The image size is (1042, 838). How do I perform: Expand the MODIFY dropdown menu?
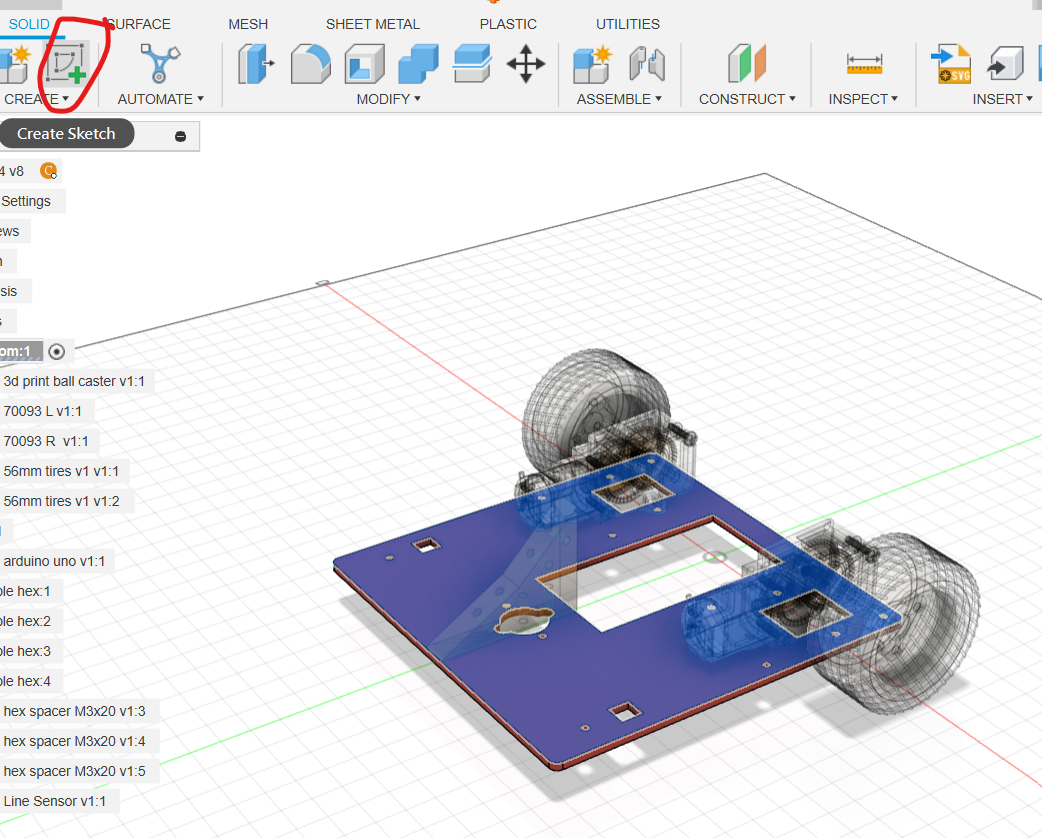tap(388, 99)
